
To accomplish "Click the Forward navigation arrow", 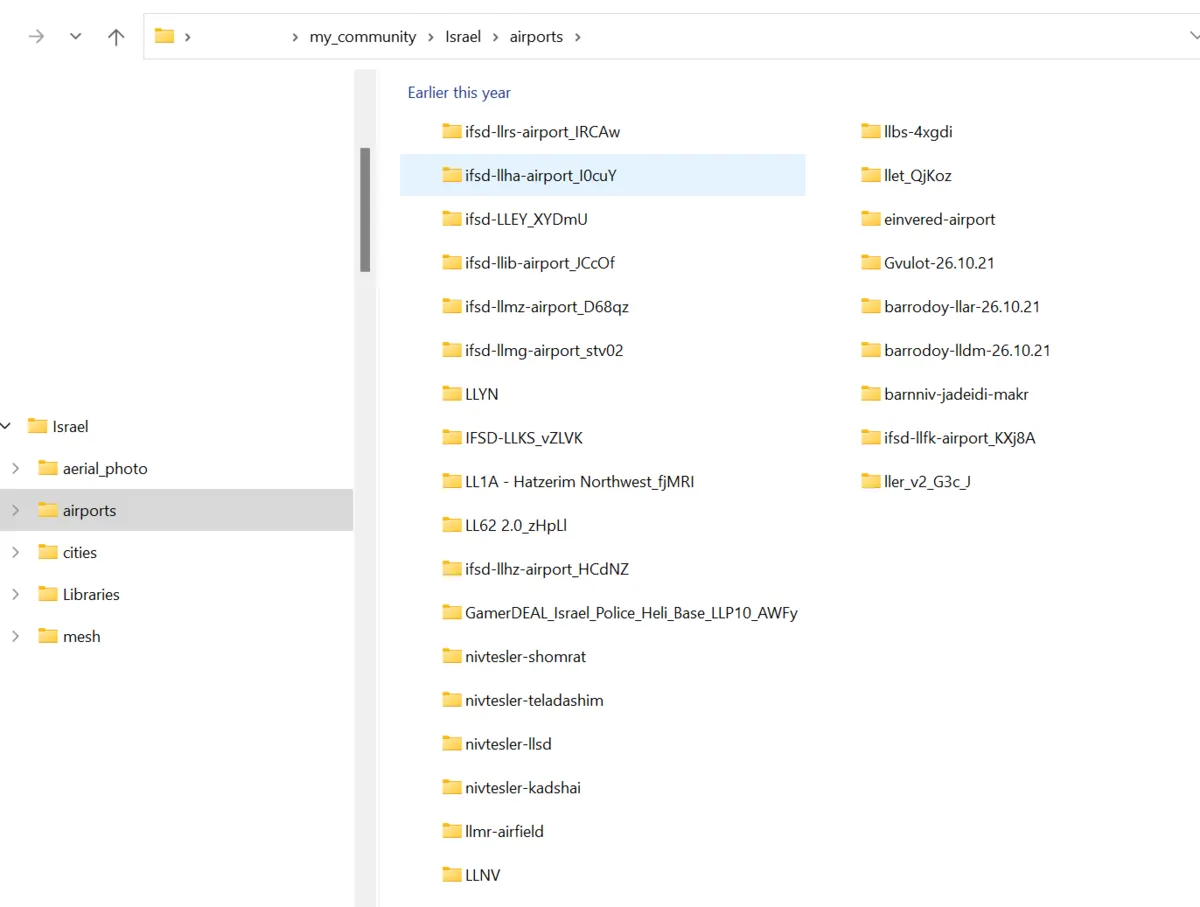I will [37, 37].
